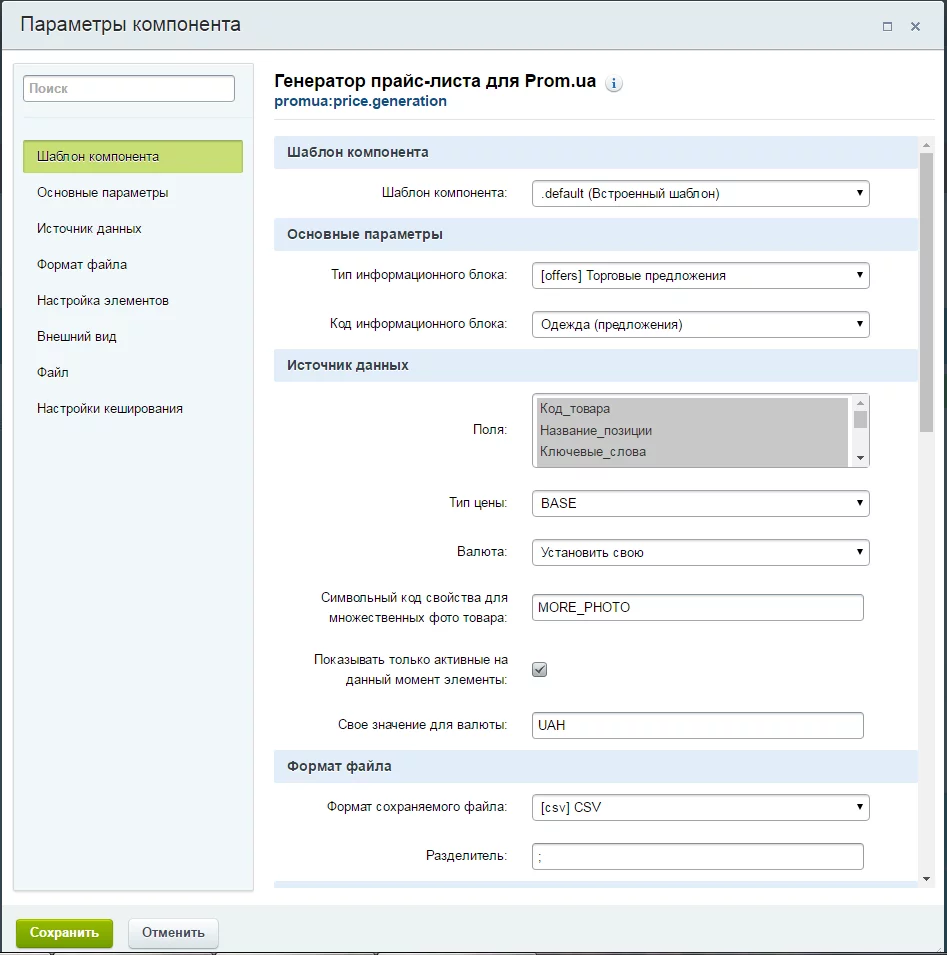947x955 pixels.
Task: Jump to the Настройки кеширования section
Action: click(110, 408)
